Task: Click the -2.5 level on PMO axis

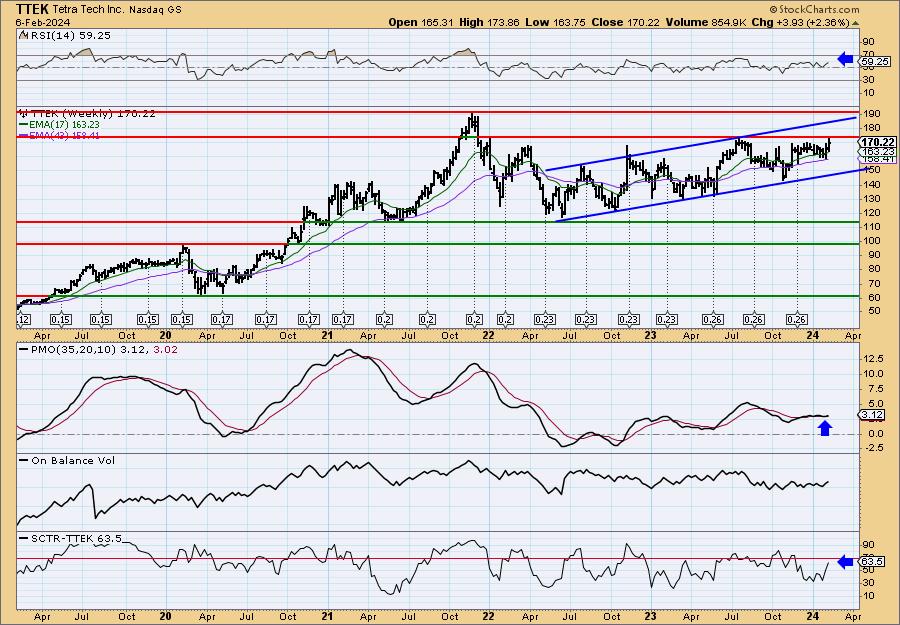Action: [x=872, y=448]
